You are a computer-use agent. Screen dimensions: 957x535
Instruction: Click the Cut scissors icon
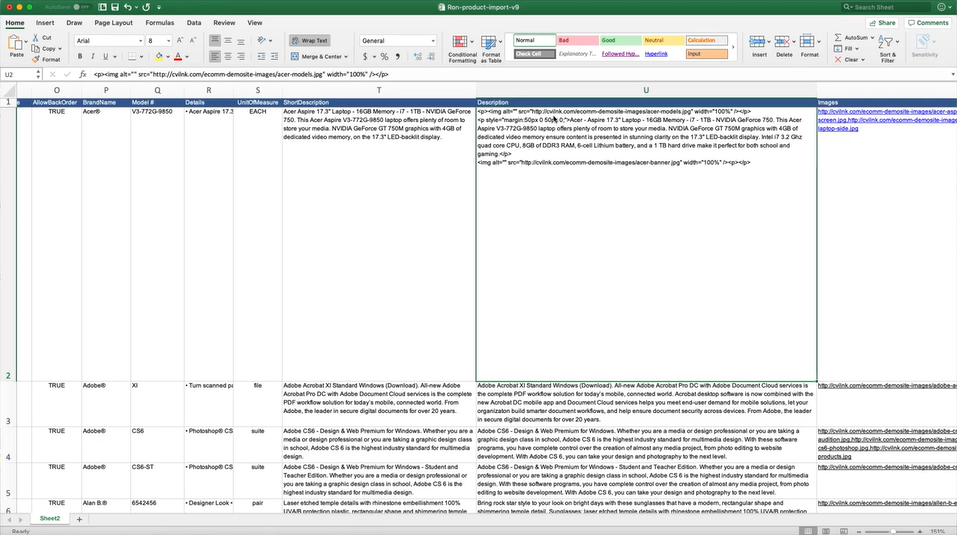tap(36, 38)
